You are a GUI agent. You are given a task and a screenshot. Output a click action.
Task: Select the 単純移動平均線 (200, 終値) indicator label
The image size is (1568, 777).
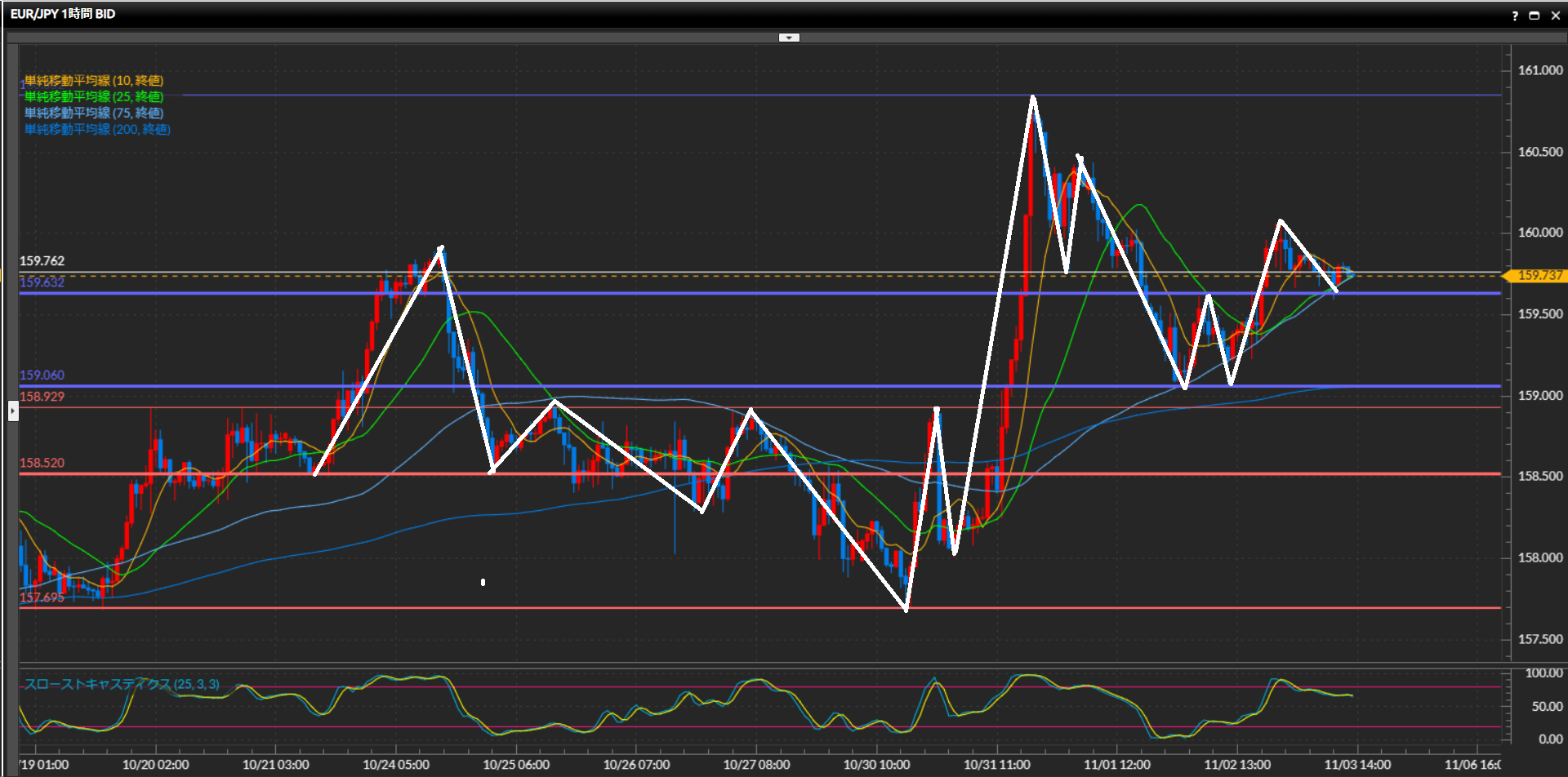97,129
